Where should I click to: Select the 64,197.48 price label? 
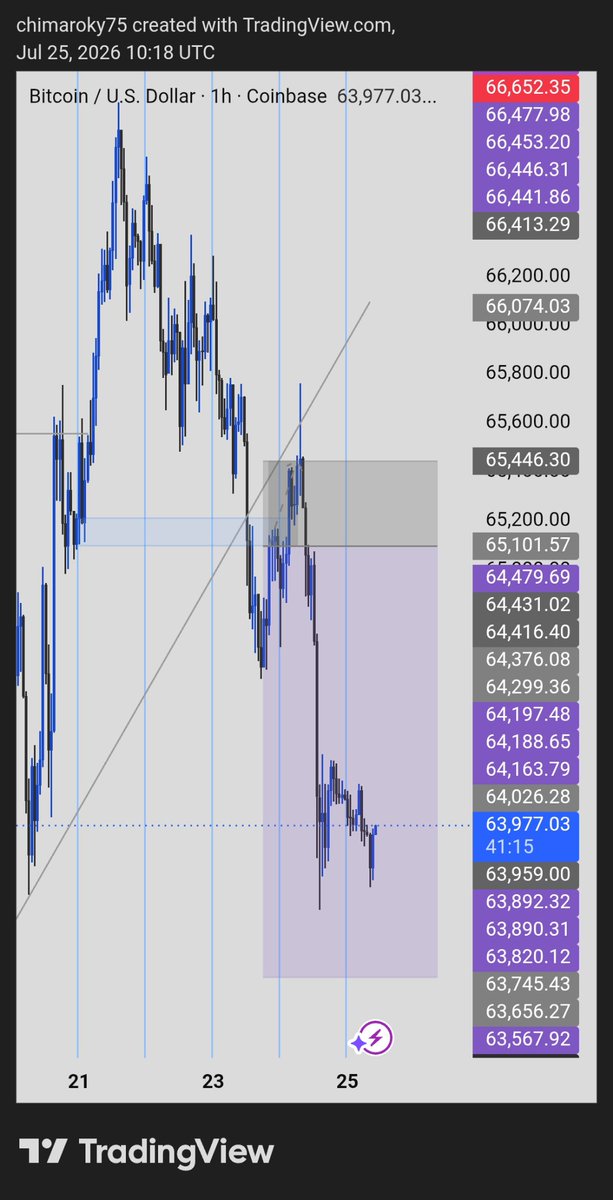(x=526, y=714)
